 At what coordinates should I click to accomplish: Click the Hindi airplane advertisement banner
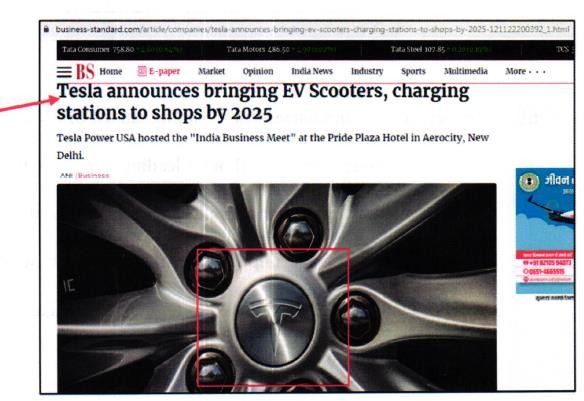(x=545, y=231)
